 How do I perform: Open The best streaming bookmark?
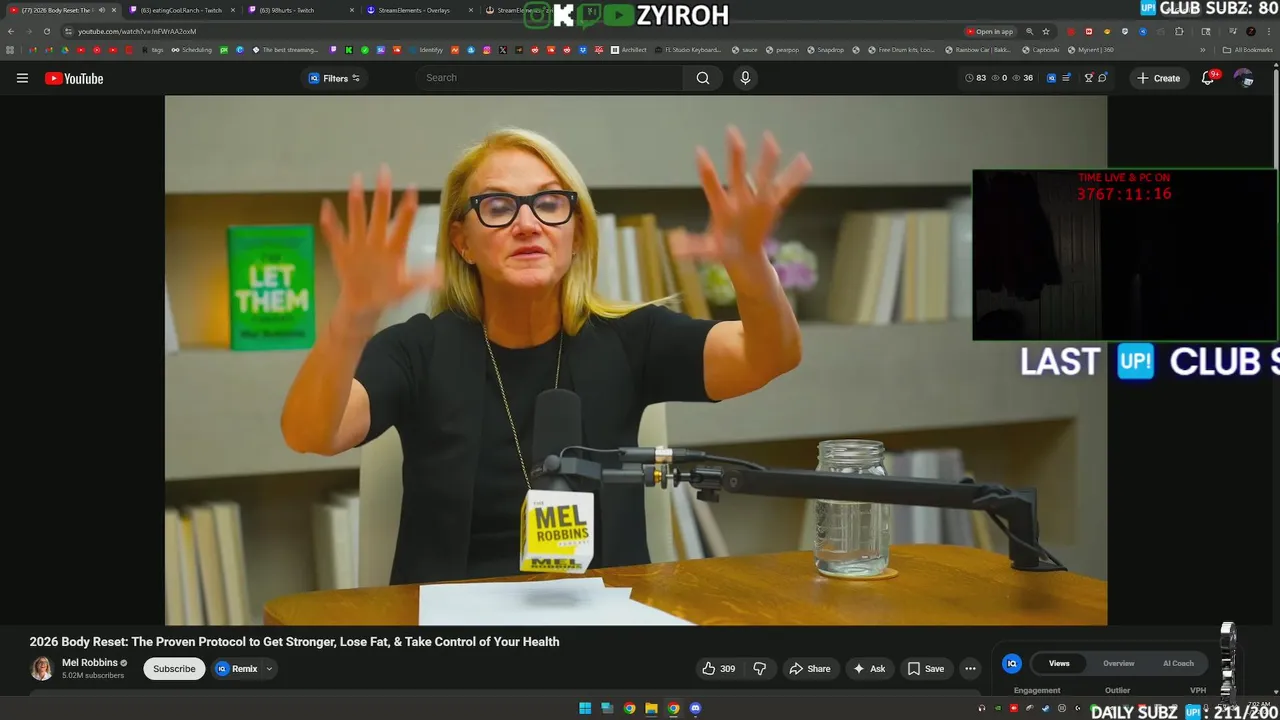click(x=285, y=49)
